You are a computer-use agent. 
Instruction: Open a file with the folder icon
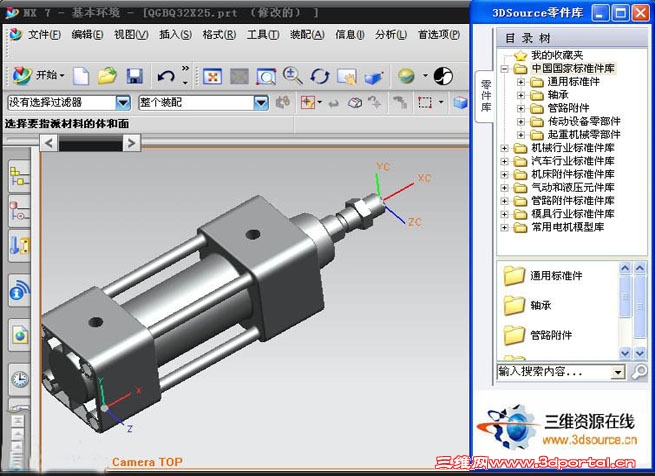point(107,76)
